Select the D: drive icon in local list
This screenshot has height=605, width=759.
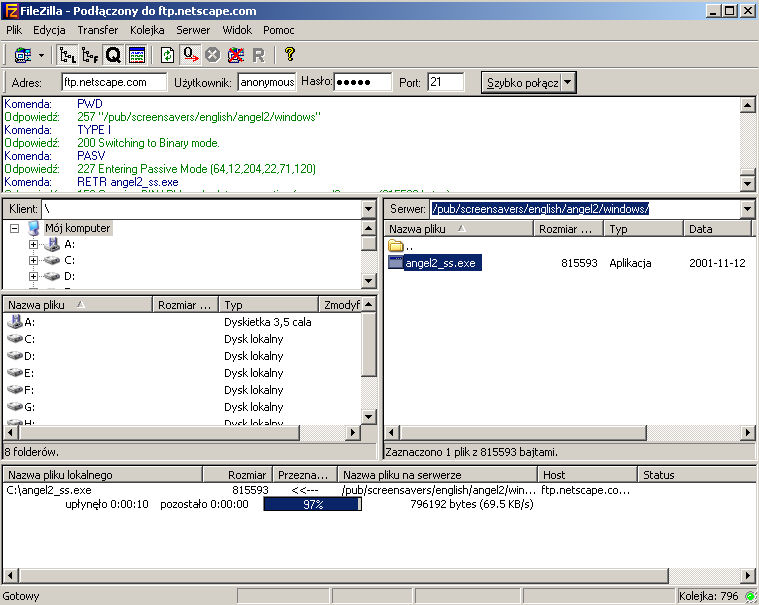click(15, 356)
